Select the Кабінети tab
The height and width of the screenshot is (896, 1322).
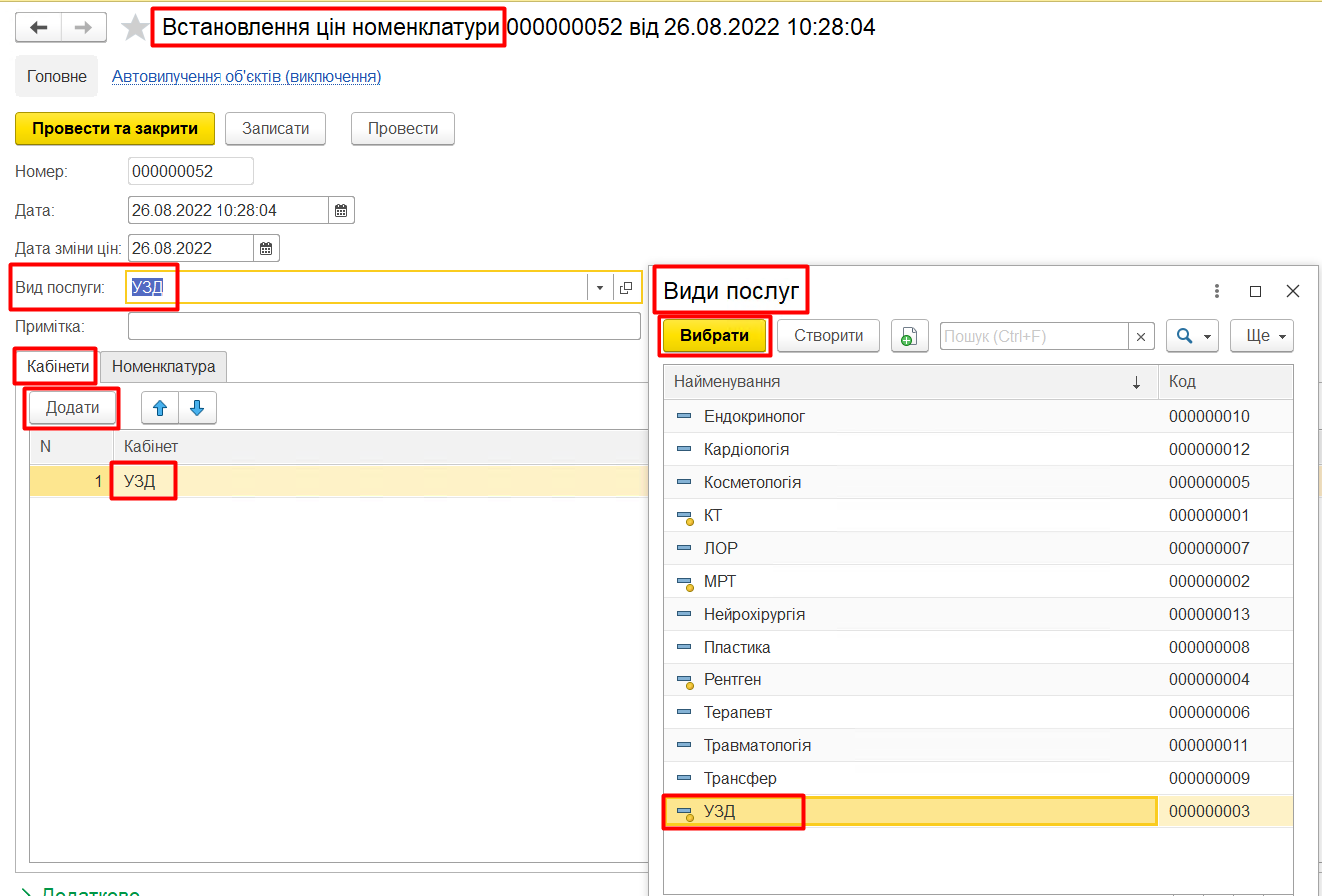(x=58, y=366)
